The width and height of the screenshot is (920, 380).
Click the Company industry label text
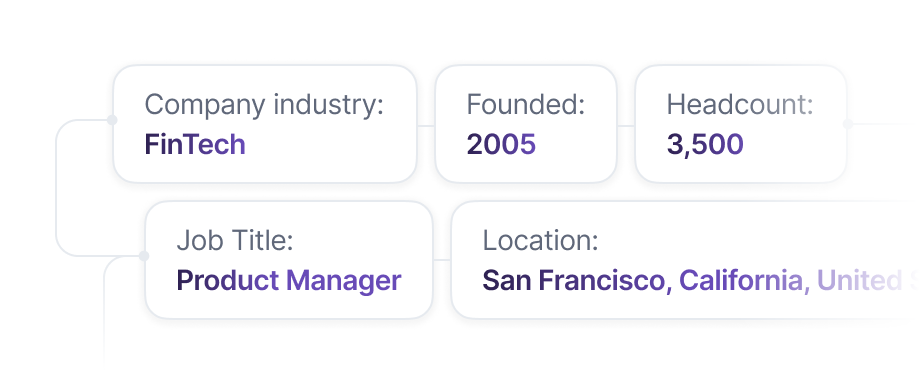(264, 105)
